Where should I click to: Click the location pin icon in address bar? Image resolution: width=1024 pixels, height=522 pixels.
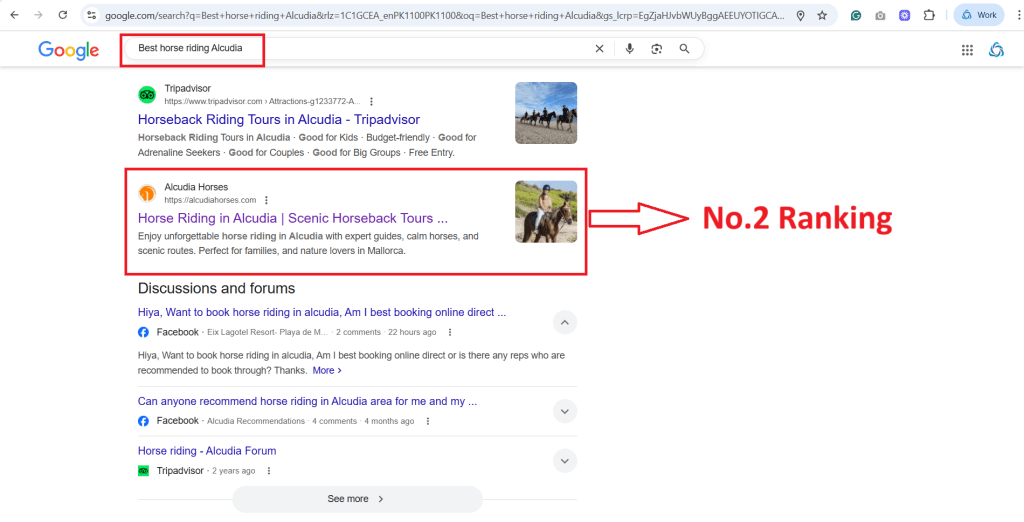[x=801, y=15]
